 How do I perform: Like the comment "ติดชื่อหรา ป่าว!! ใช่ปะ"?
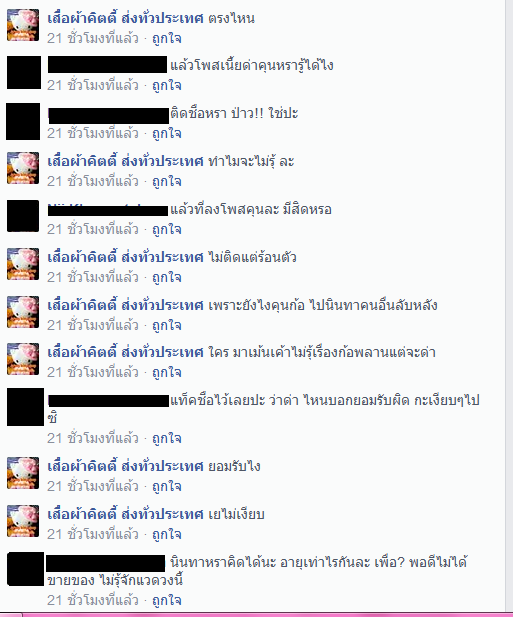167,133
